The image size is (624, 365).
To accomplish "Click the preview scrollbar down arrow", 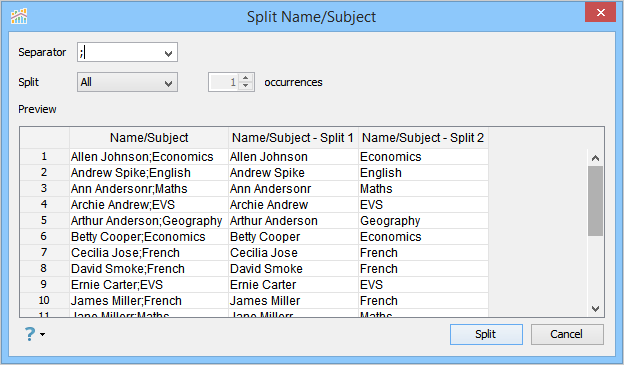I will pos(595,308).
